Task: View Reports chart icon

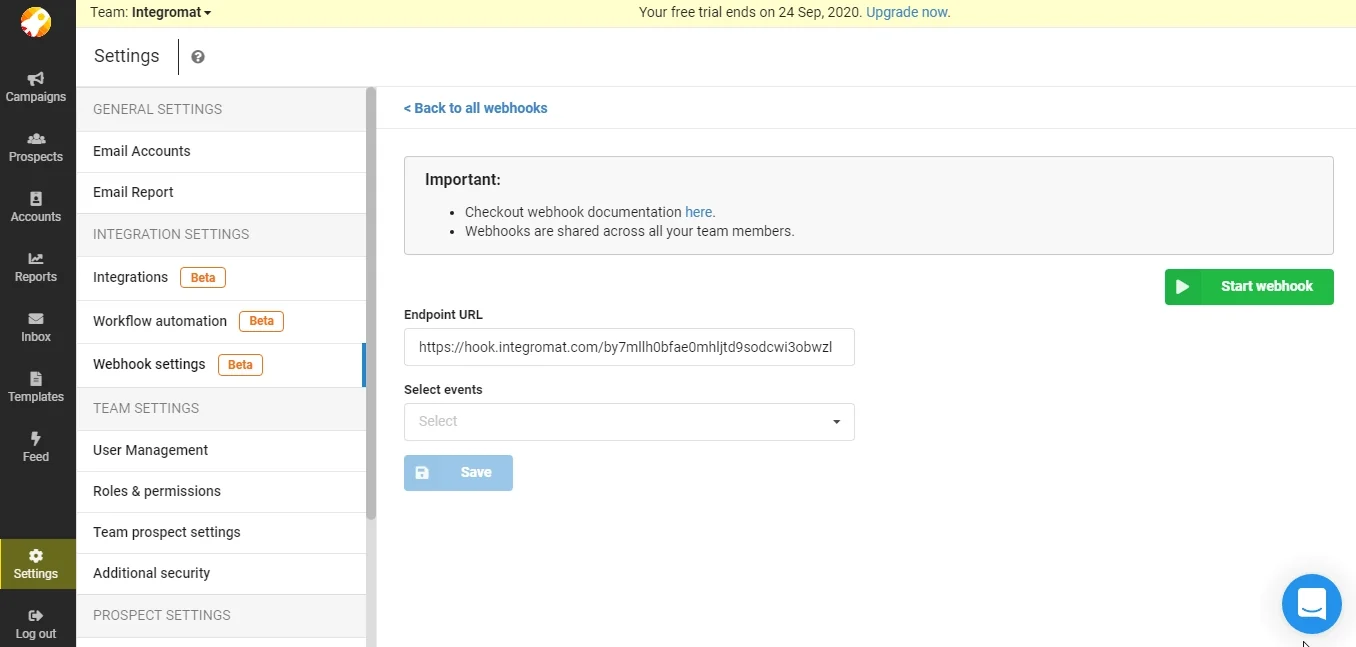Action: [x=36, y=259]
